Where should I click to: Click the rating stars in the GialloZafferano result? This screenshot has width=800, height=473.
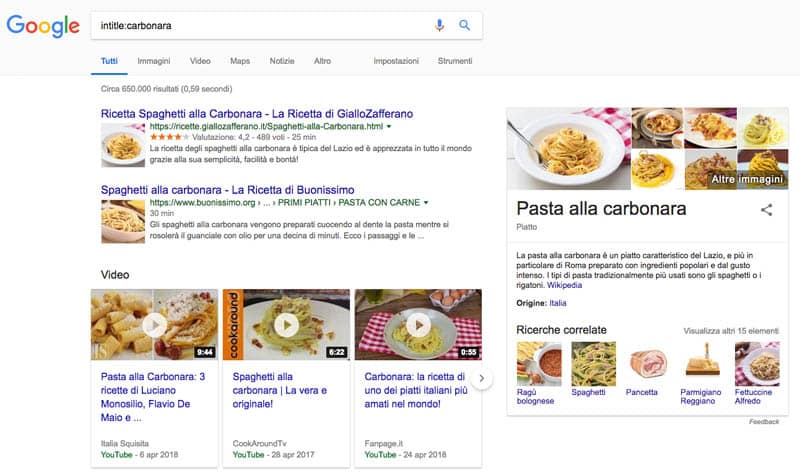click(x=169, y=137)
